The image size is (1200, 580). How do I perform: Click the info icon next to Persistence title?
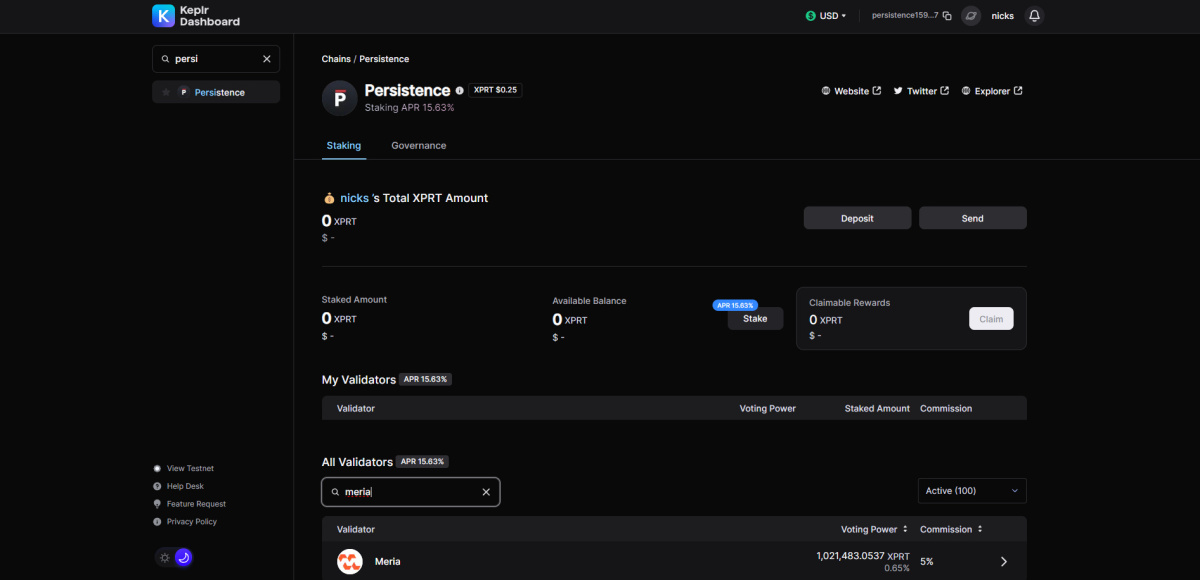pos(460,91)
